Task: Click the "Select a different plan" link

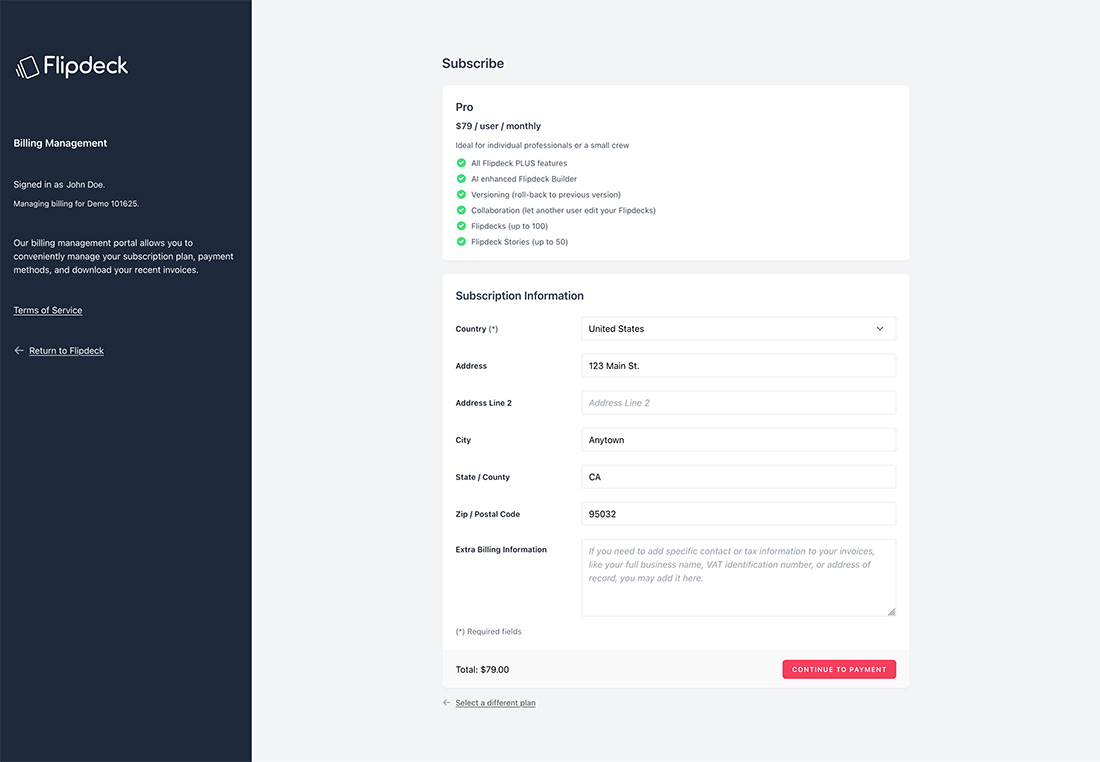Action: tap(494, 702)
